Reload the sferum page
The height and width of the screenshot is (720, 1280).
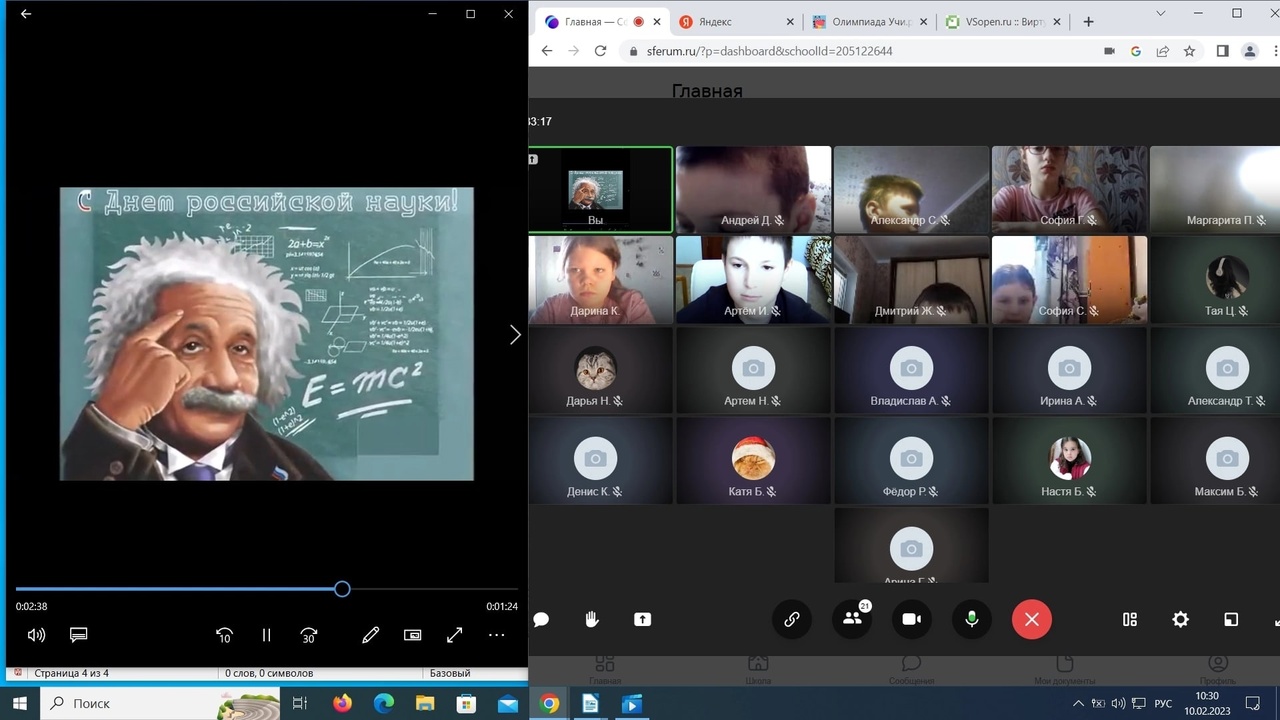tap(600, 51)
